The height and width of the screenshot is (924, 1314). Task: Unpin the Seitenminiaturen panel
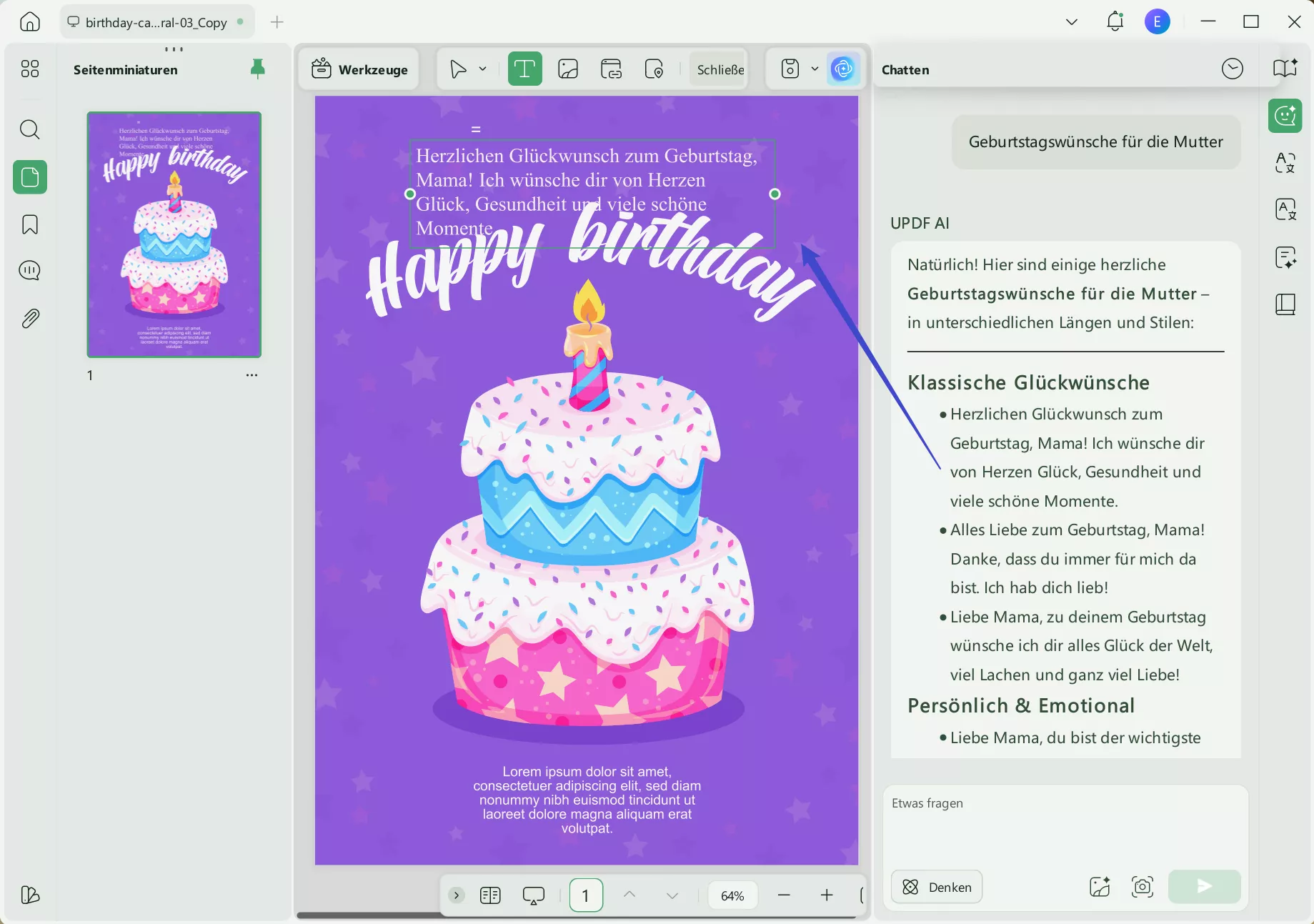258,69
